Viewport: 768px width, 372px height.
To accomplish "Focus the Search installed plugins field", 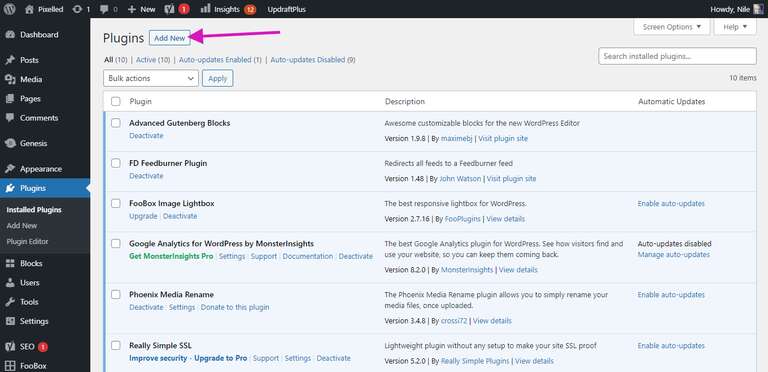I will point(677,56).
